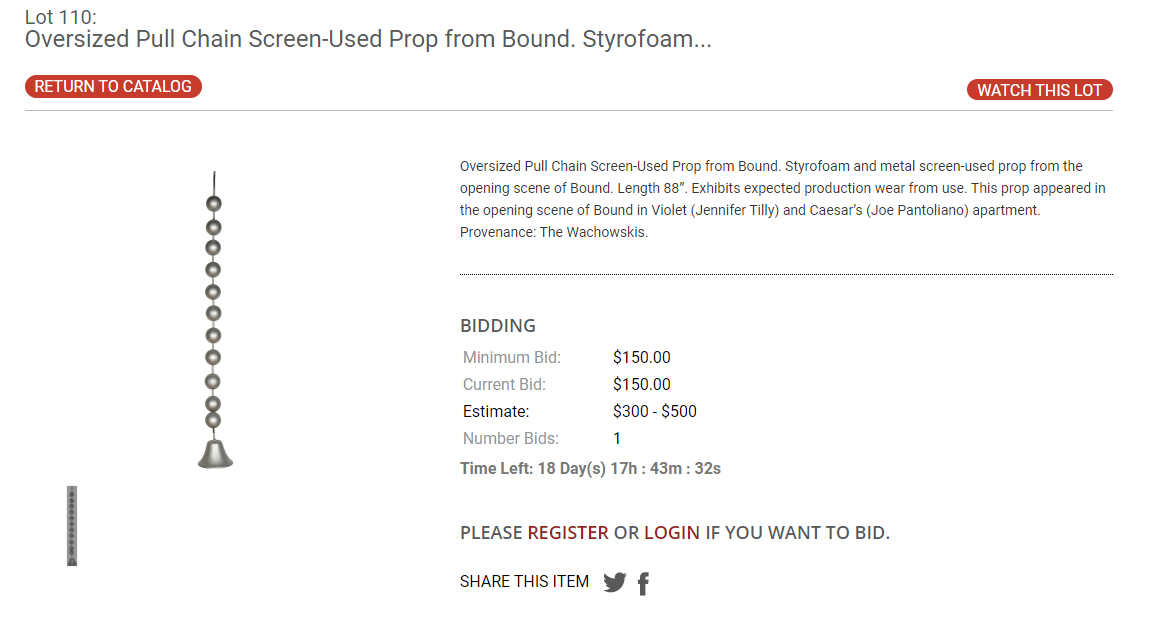Click the $300 - $500 estimate value
Image resolution: width=1153 pixels, height=644 pixels.
click(655, 412)
